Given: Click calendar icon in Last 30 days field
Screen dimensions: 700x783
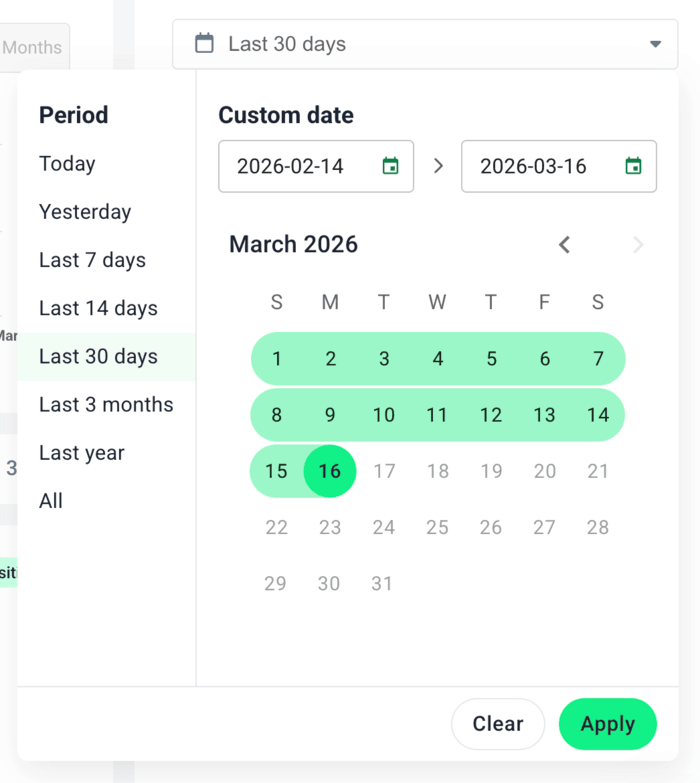Looking at the screenshot, I should (204, 43).
